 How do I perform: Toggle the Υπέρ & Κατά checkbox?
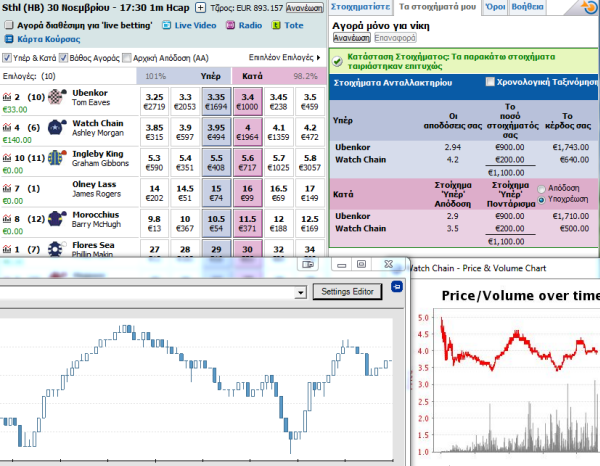click(x=7, y=57)
